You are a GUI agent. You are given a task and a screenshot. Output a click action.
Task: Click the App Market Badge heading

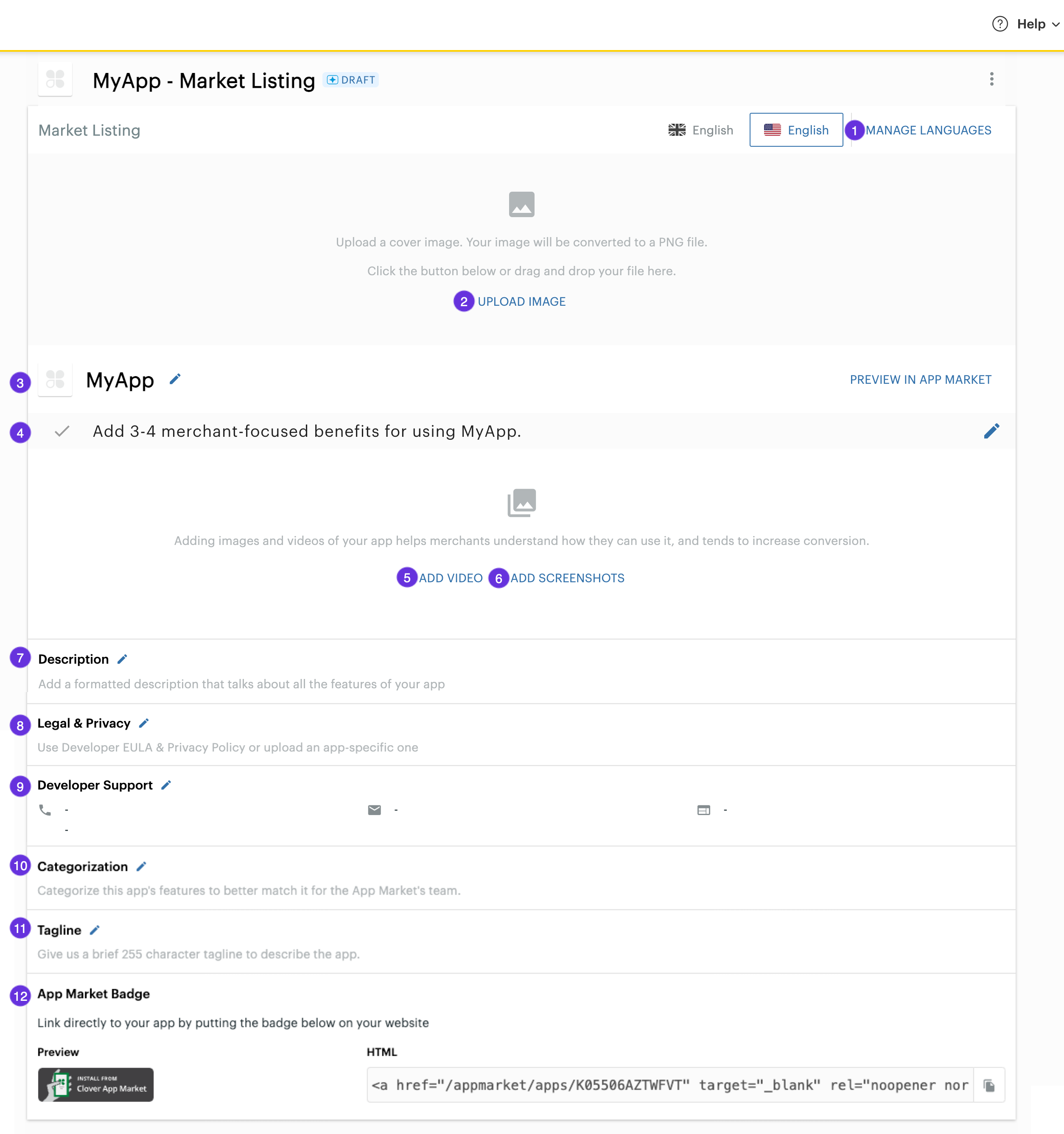94,994
